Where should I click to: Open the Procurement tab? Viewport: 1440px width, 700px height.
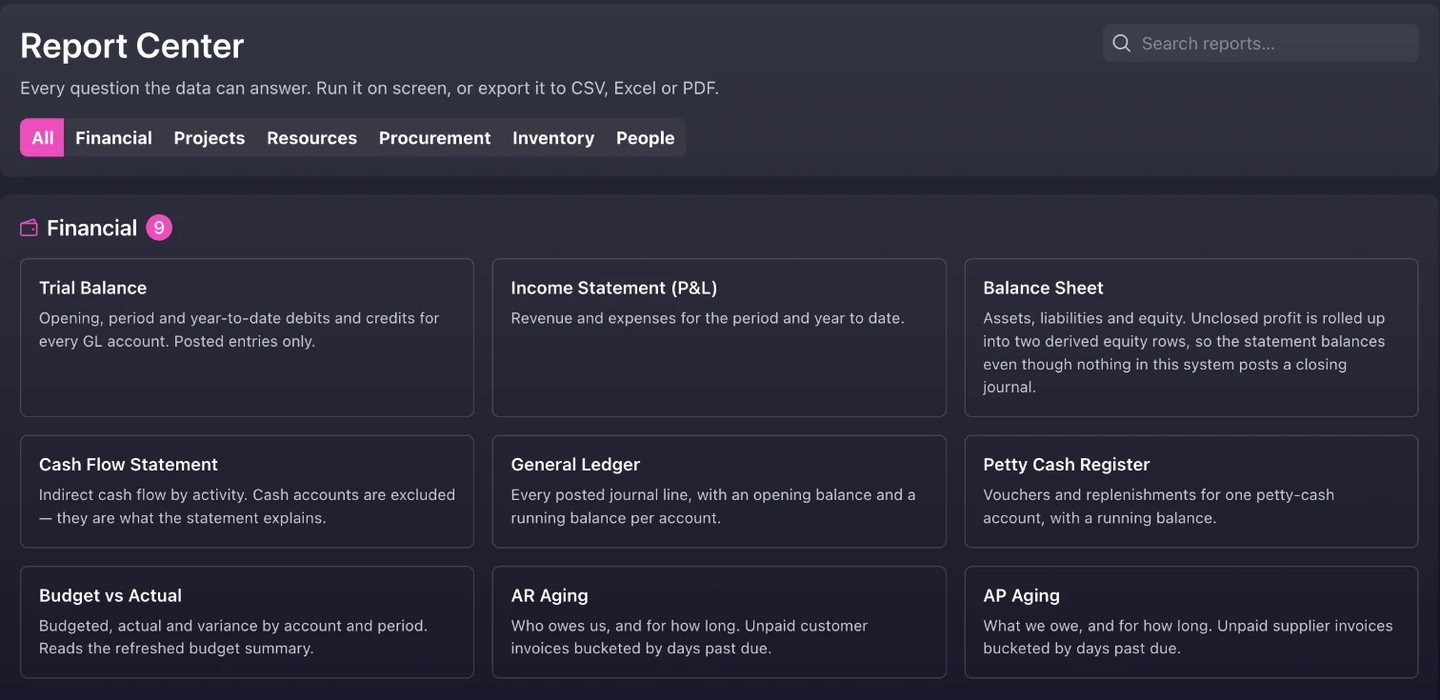(435, 138)
